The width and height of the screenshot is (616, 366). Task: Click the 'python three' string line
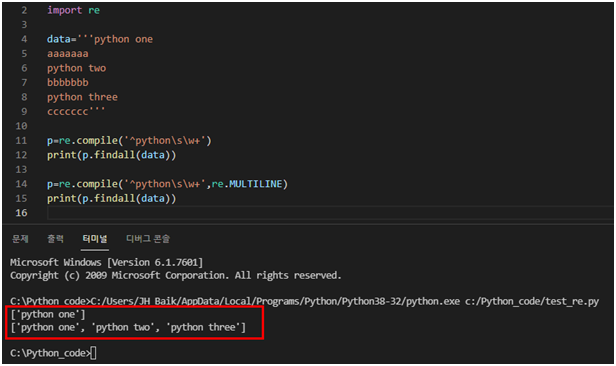[x=82, y=97]
